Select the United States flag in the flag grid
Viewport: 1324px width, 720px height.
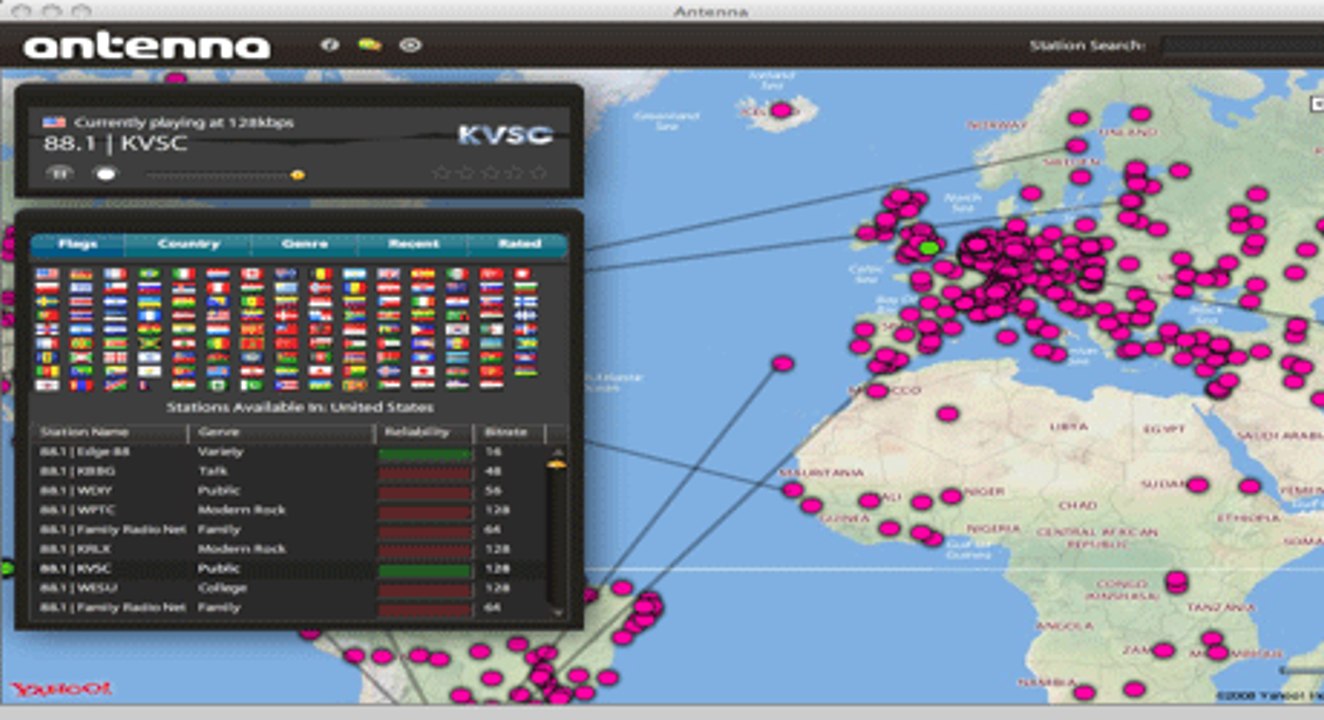(x=47, y=274)
